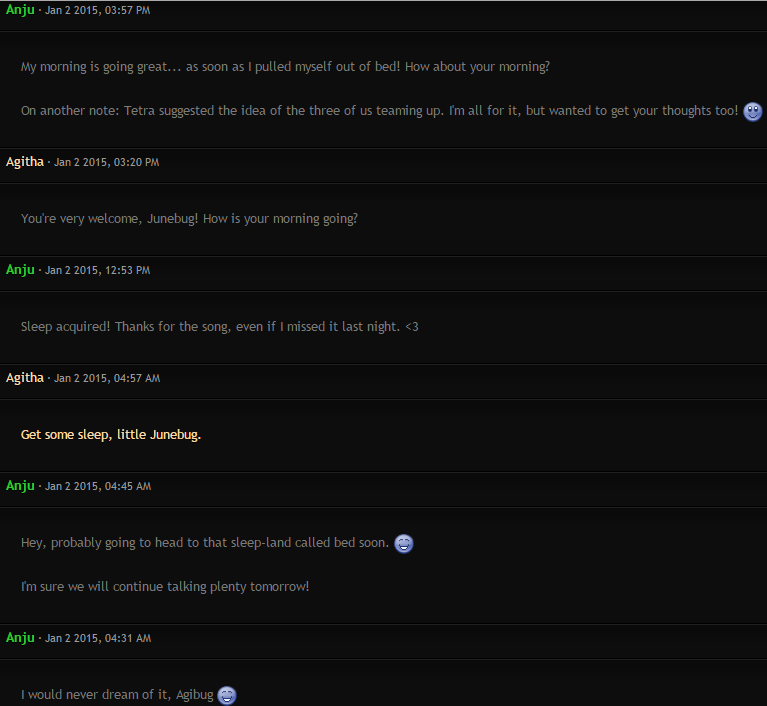Click the "Jan 2 2015, 03:20 PM" timestamp
The image size is (767, 706).
click(106, 162)
